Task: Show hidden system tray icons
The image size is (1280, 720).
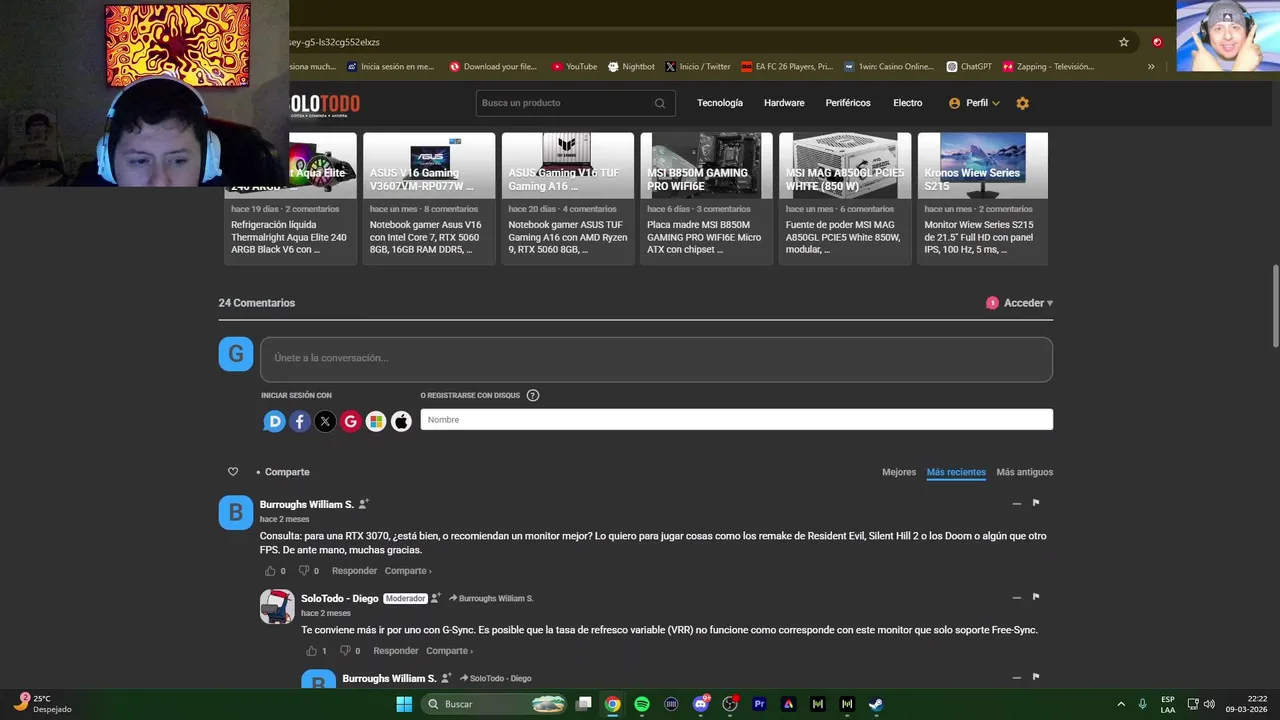Action: click(x=1121, y=704)
